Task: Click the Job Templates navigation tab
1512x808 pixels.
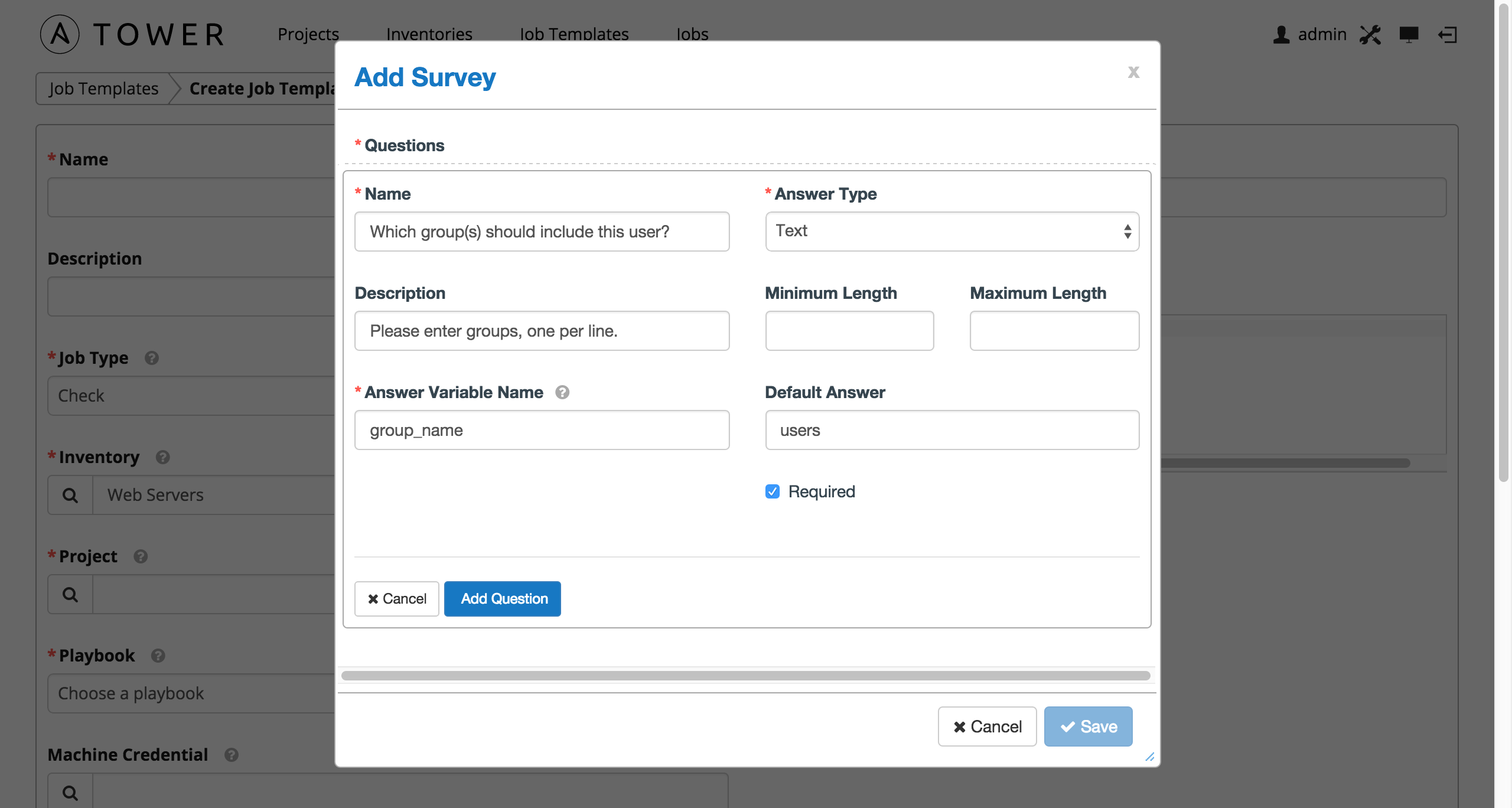Action: (575, 32)
